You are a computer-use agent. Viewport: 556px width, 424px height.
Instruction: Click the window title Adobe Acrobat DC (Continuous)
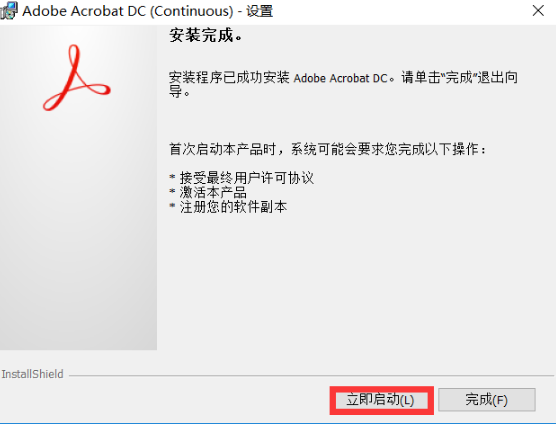tap(128, 11)
